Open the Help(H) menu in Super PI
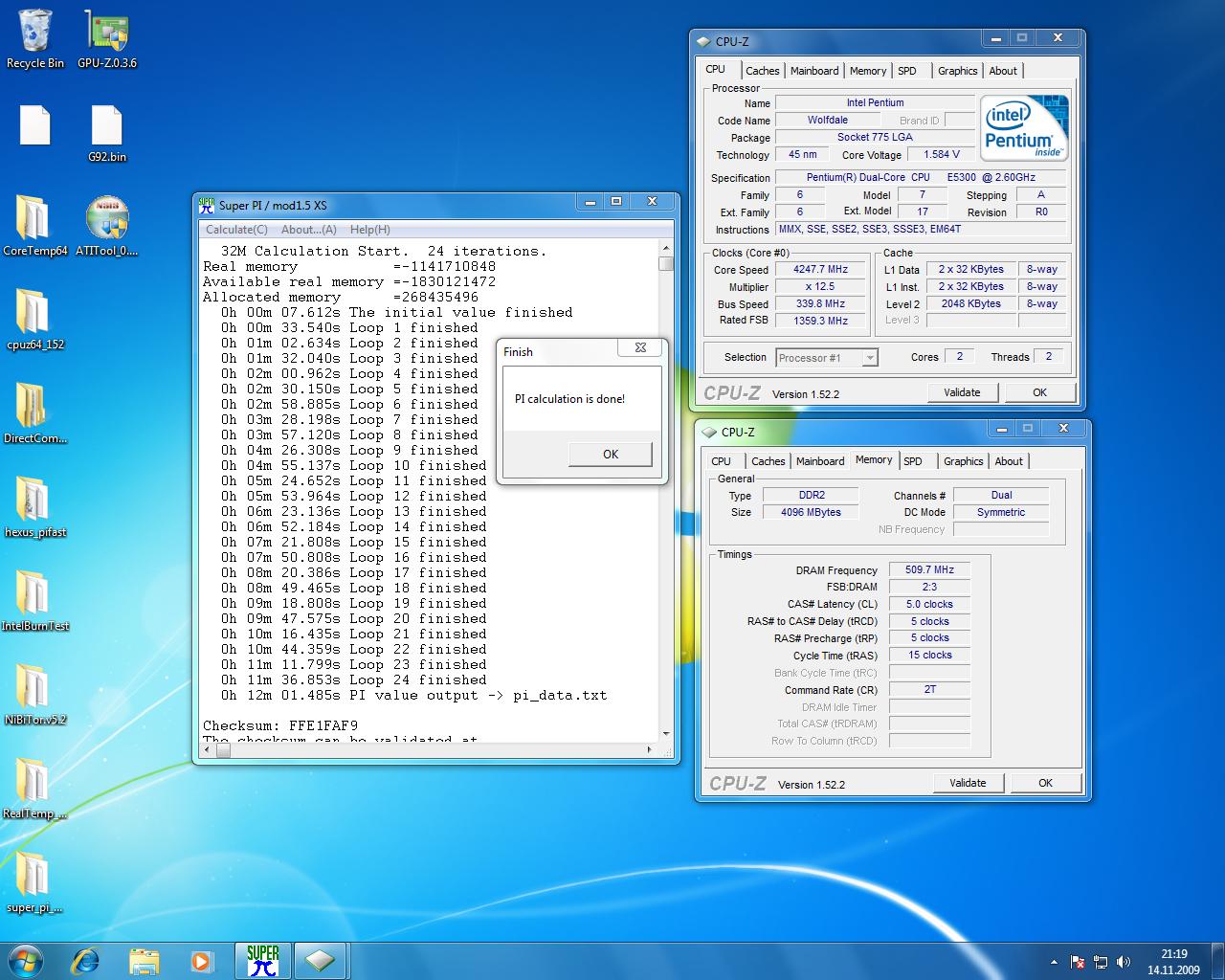1225x980 pixels. (x=369, y=230)
